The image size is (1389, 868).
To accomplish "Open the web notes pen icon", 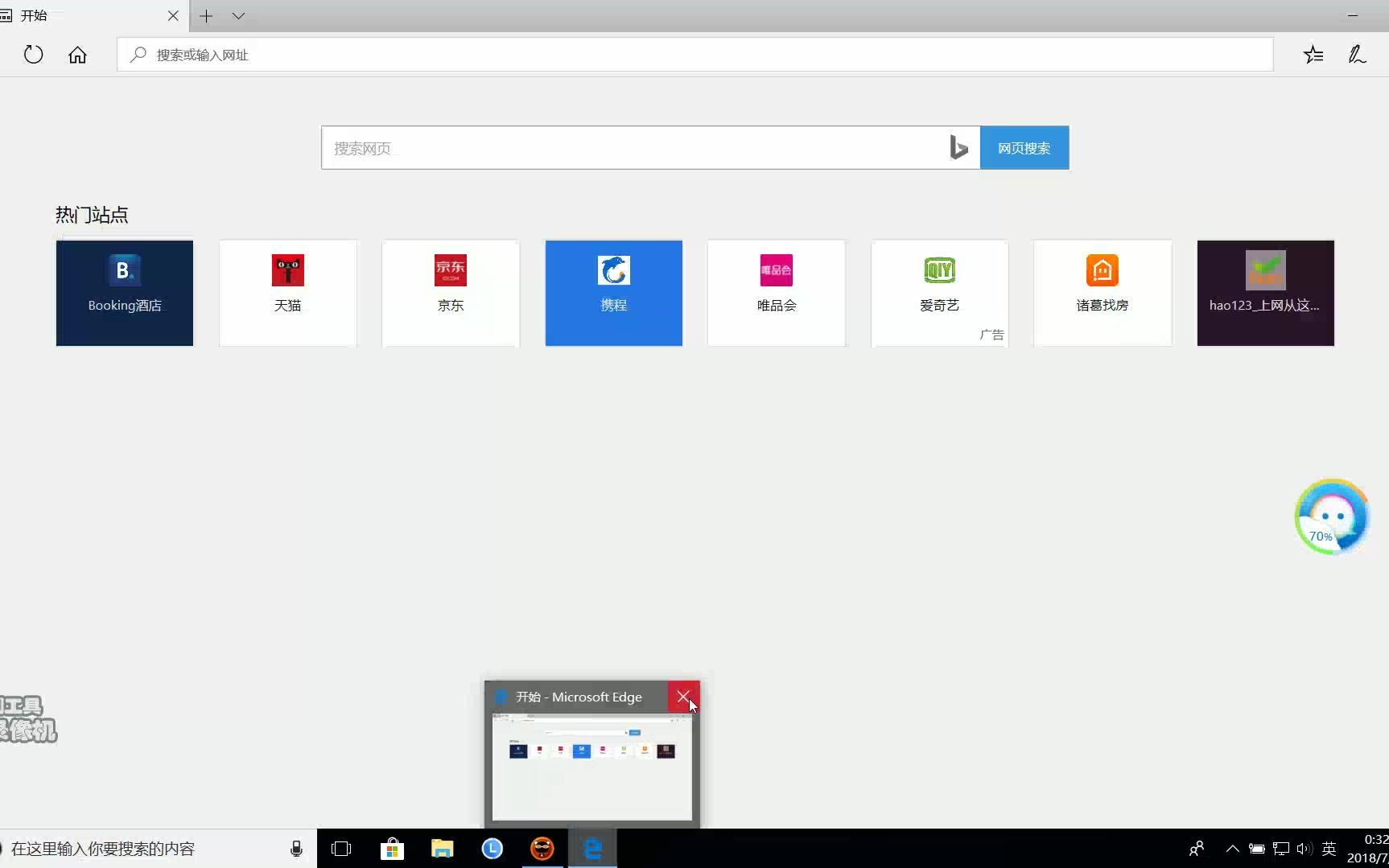I will [1357, 55].
